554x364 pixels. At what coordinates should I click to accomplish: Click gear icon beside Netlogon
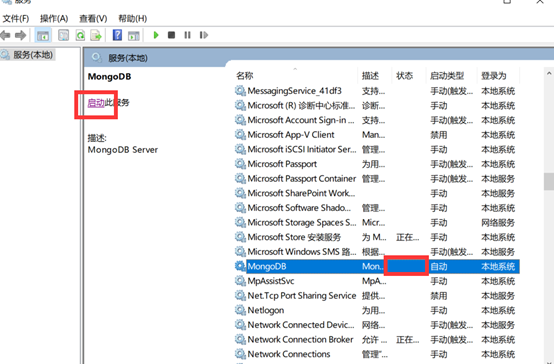[240, 310]
